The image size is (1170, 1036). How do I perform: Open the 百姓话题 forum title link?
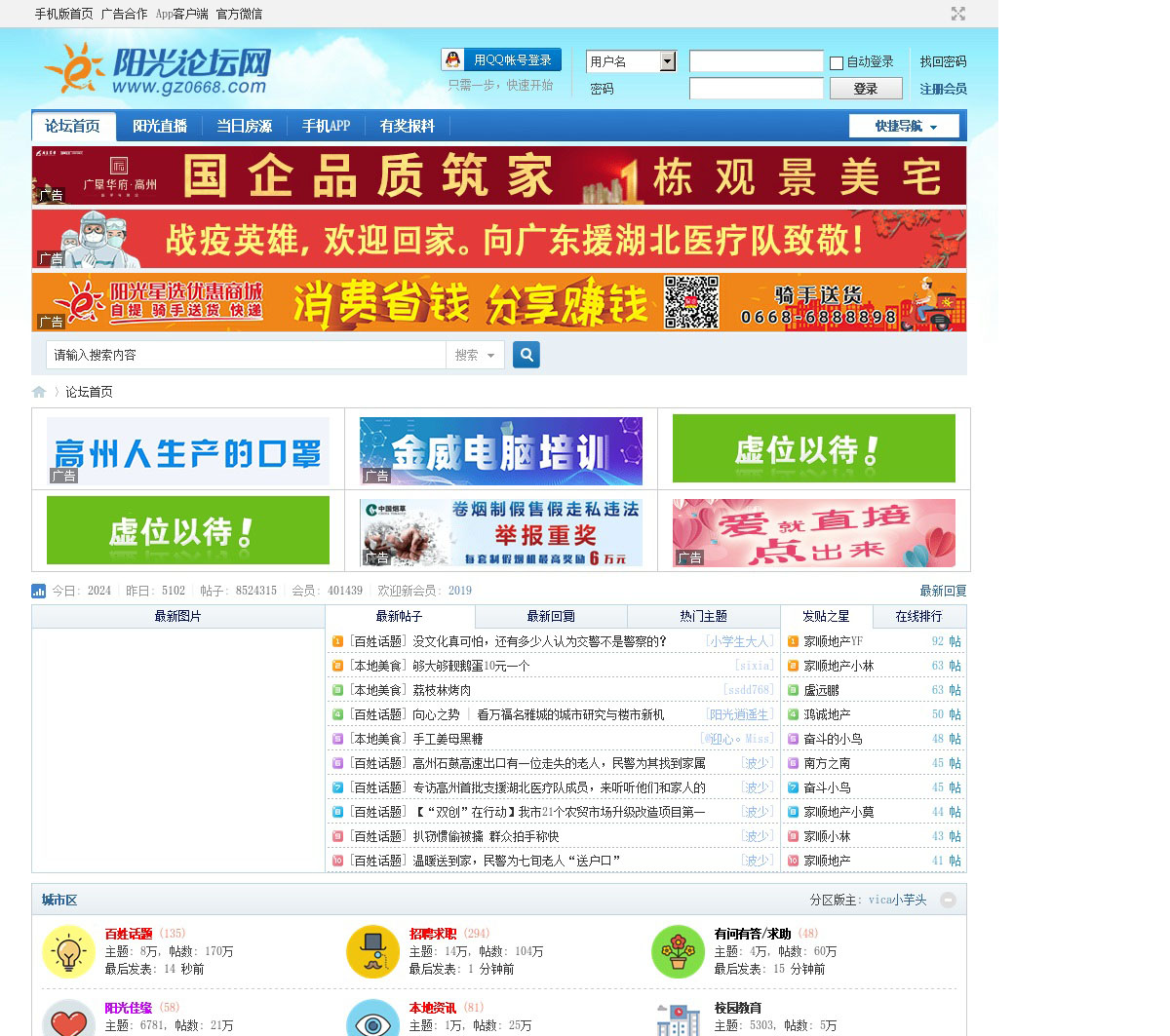[x=129, y=934]
